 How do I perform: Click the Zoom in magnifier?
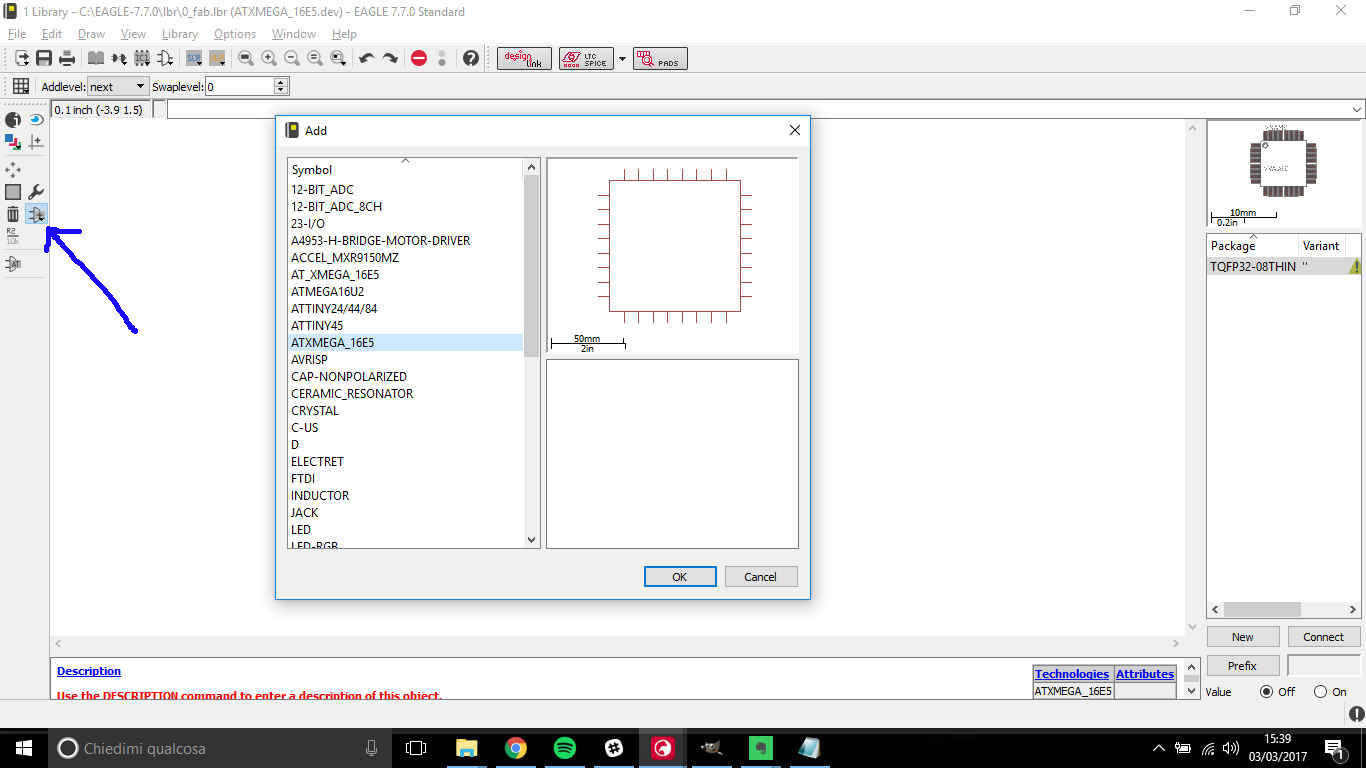pyautogui.click(x=269, y=59)
